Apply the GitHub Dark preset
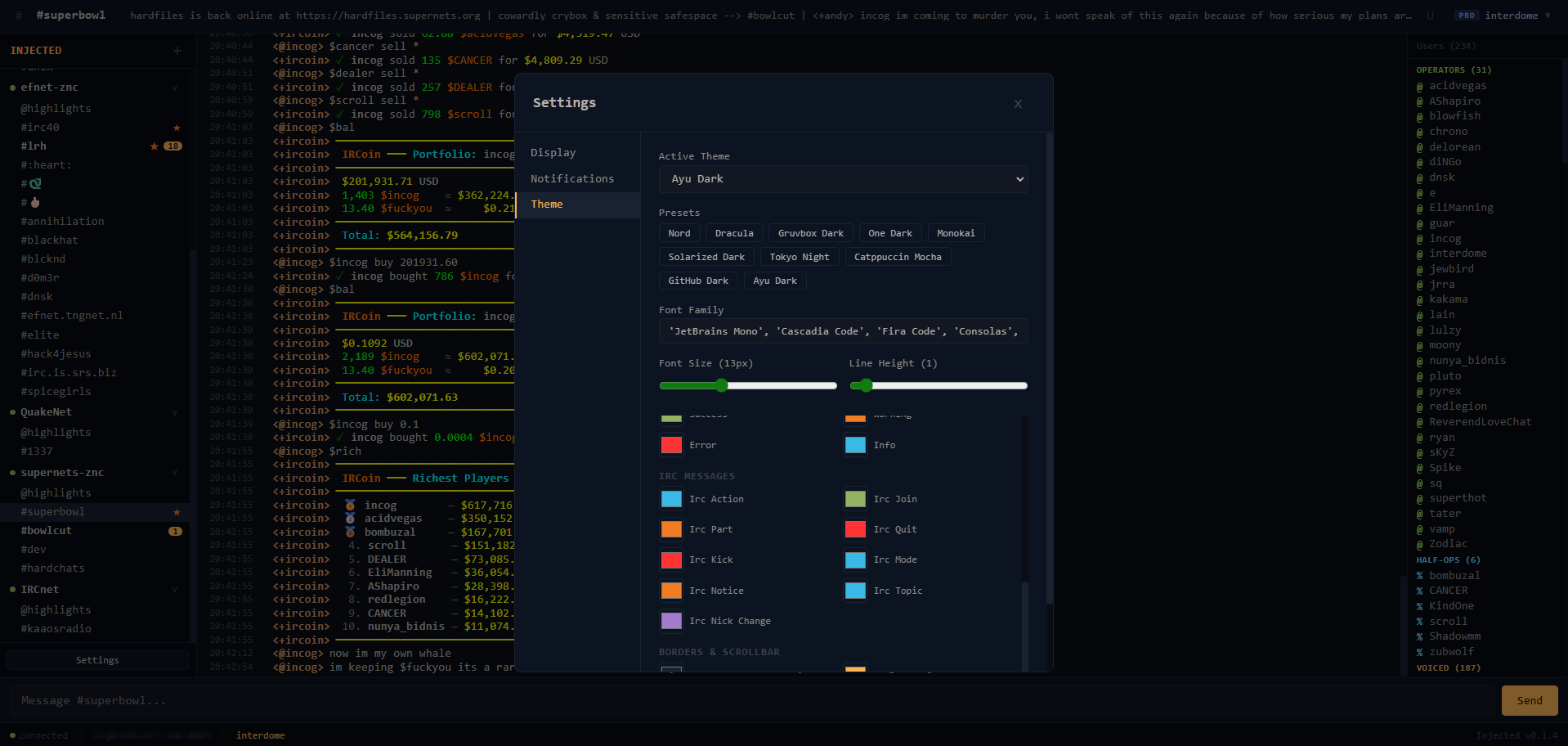The height and width of the screenshot is (746, 1568). click(x=698, y=281)
